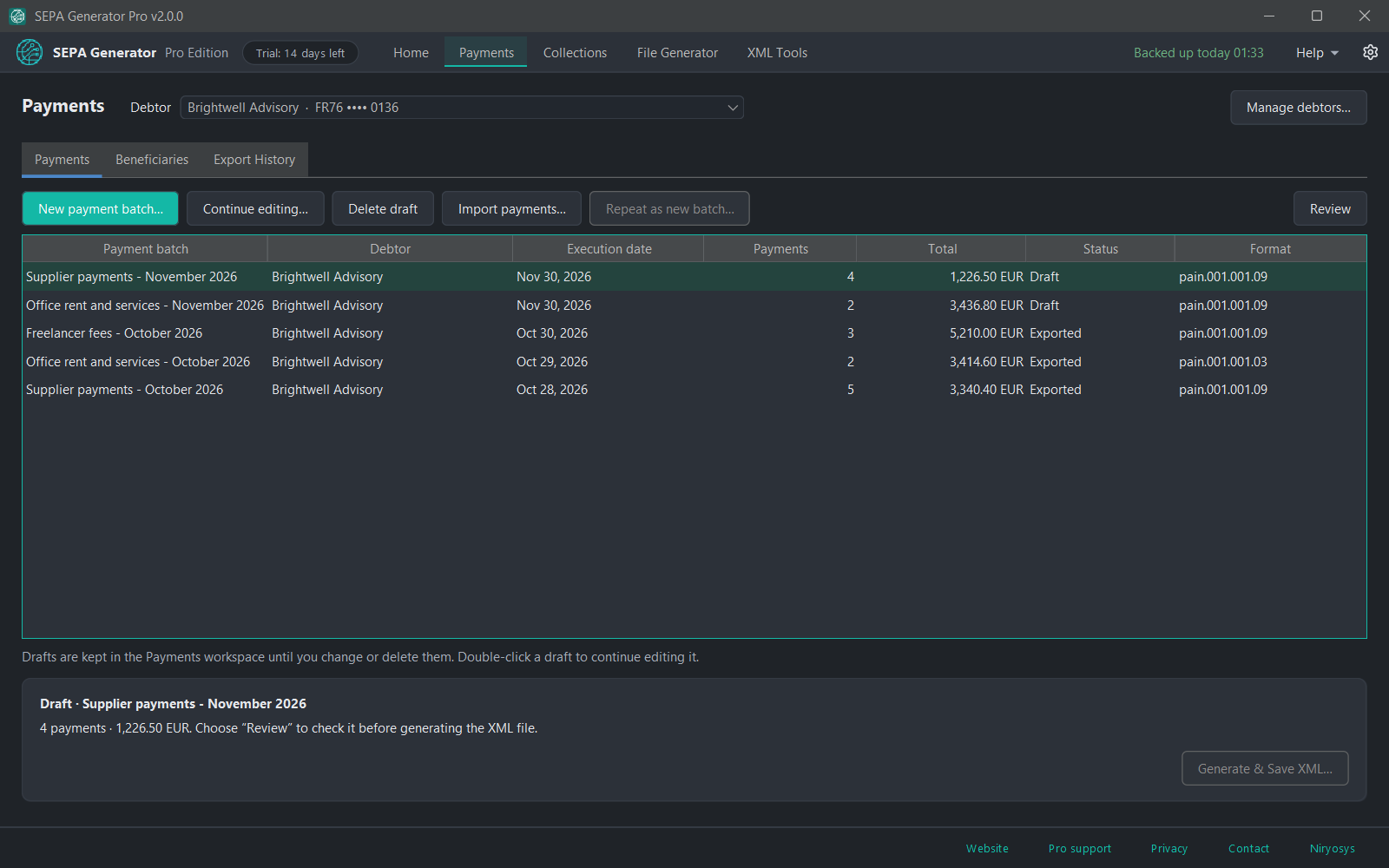1389x868 pixels.
Task: Select Office rent and services - November 2026
Action: coord(694,306)
